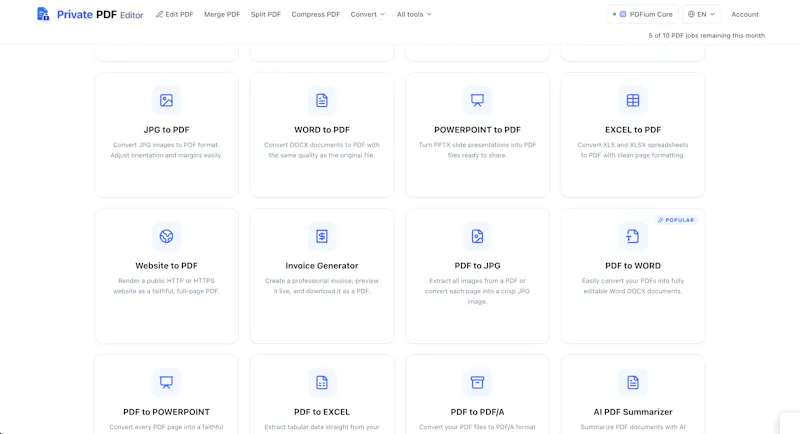The image size is (800, 434).
Task: Click the AI PDF Summarizer document icon
Action: pyautogui.click(x=633, y=382)
